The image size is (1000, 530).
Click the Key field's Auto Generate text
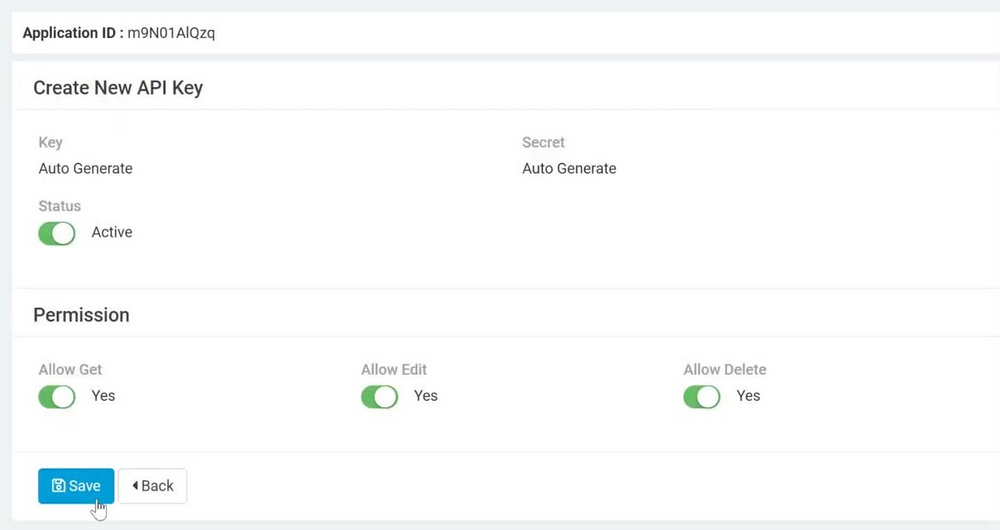[x=85, y=168]
